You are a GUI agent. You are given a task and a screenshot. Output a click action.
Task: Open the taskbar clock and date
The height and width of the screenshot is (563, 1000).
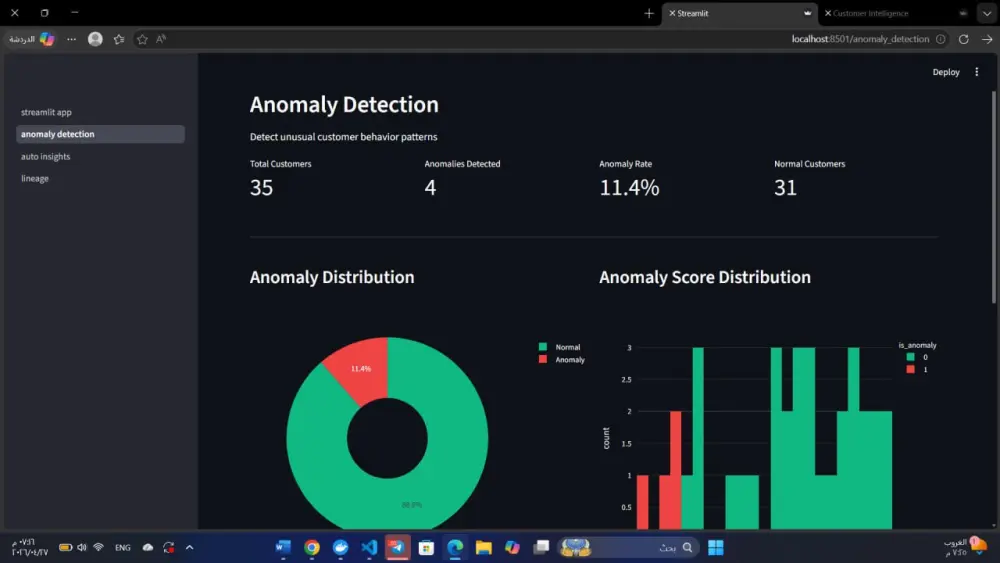tap(29, 548)
